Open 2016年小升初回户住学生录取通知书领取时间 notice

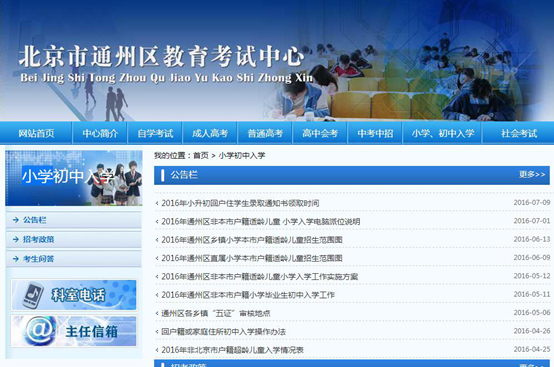240,203
